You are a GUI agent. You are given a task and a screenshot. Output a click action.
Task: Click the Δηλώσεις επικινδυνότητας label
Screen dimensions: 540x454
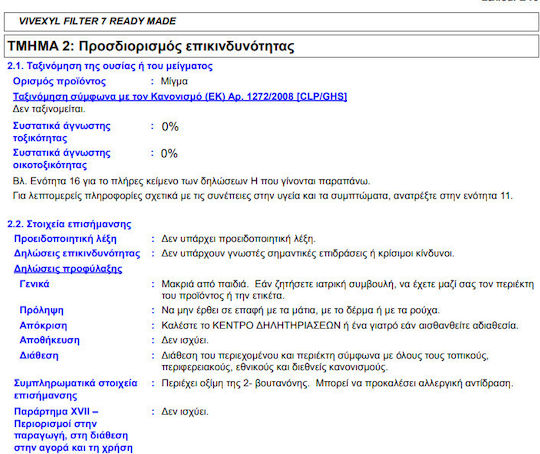pyautogui.click(x=77, y=254)
